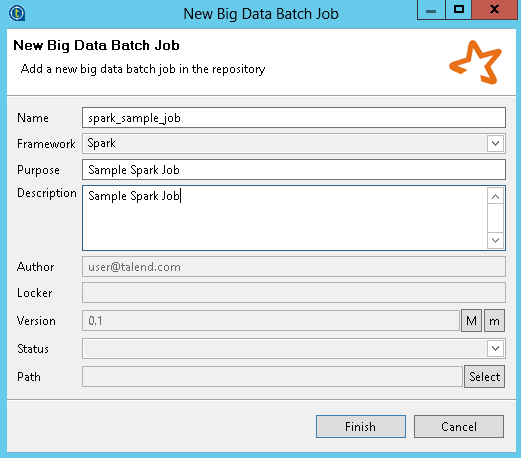The image size is (522, 458).
Task: Close the dialog with the X button
Action: pyautogui.click(x=495, y=10)
